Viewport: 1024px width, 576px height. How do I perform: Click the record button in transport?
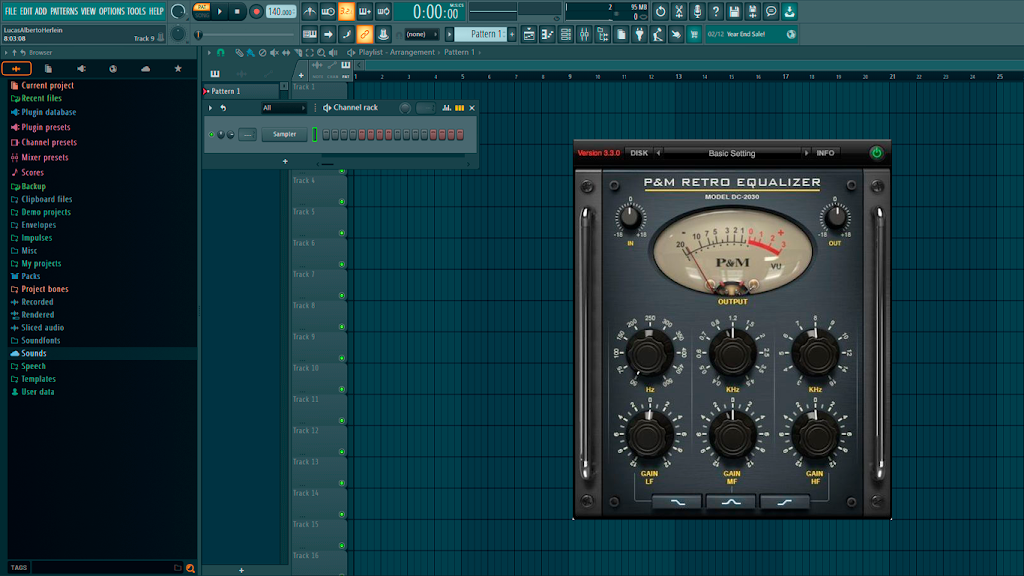click(x=256, y=11)
